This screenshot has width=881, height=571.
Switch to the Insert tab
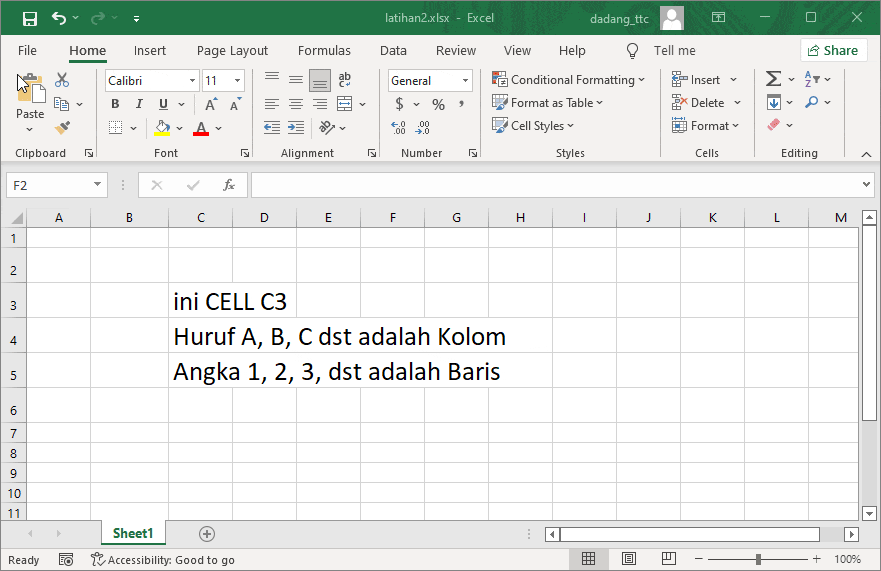[149, 51]
